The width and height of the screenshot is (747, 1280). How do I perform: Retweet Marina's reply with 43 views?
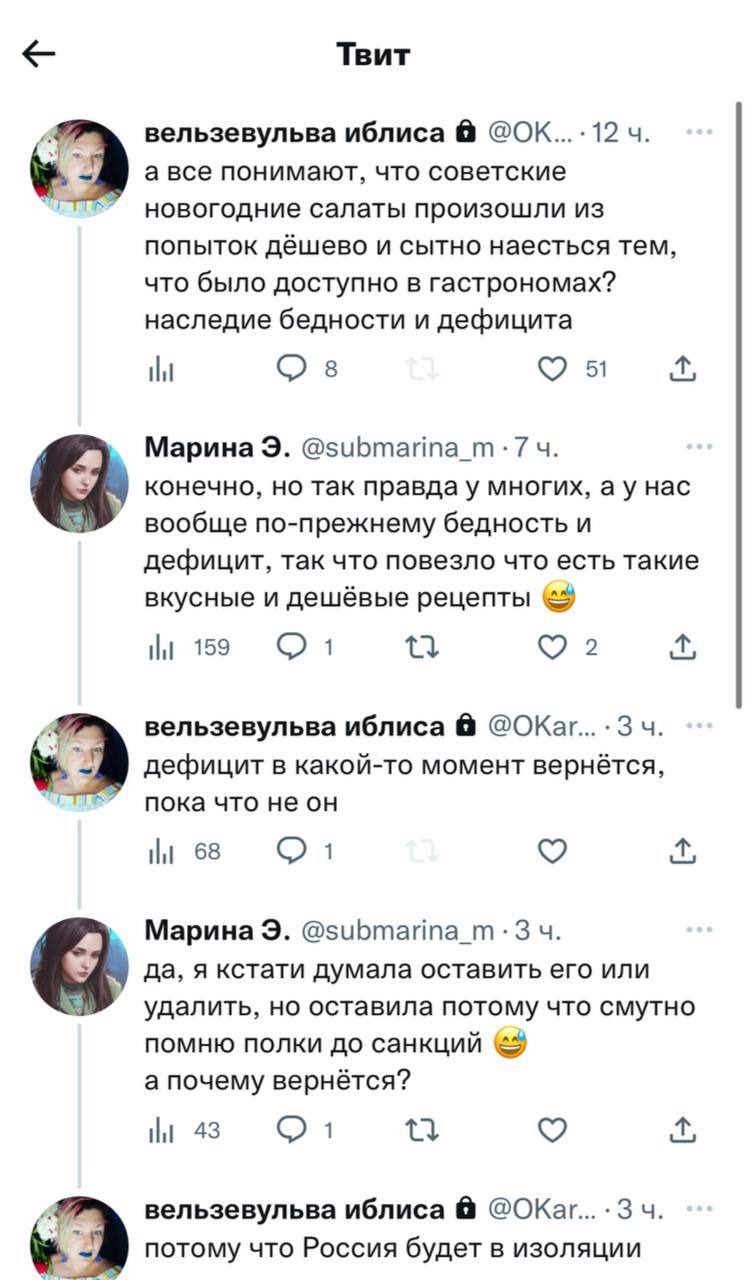click(425, 1130)
